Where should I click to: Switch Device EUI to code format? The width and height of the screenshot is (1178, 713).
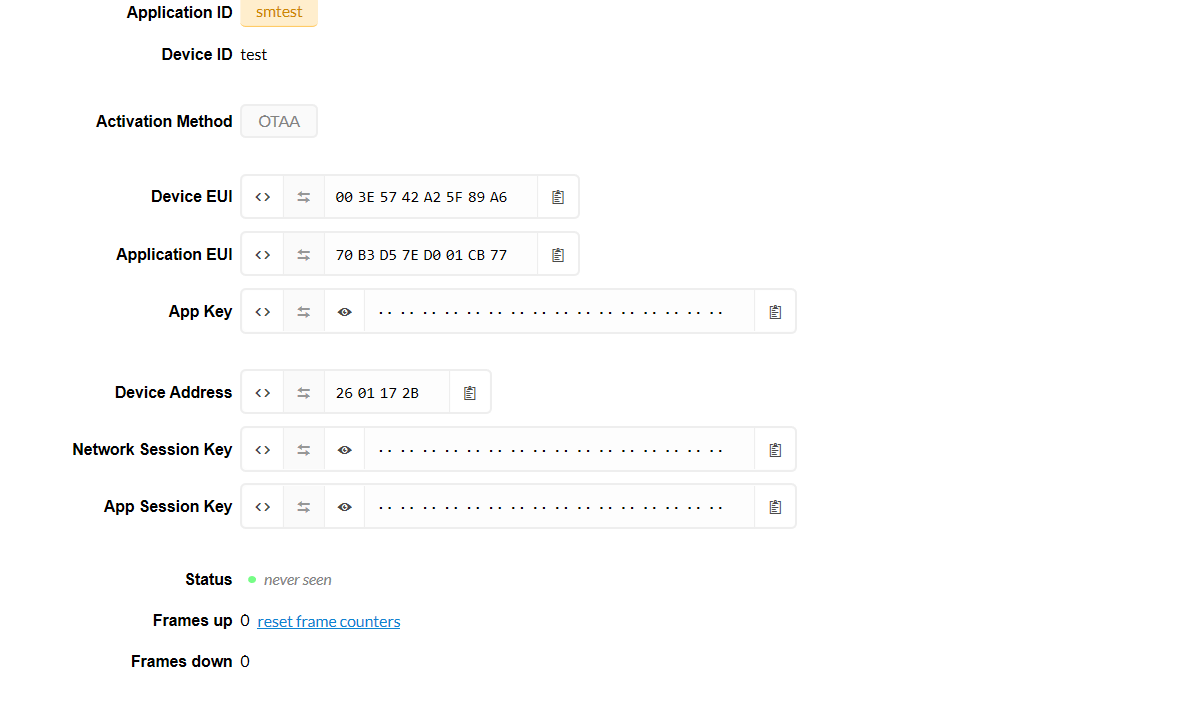click(x=262, y=197)
